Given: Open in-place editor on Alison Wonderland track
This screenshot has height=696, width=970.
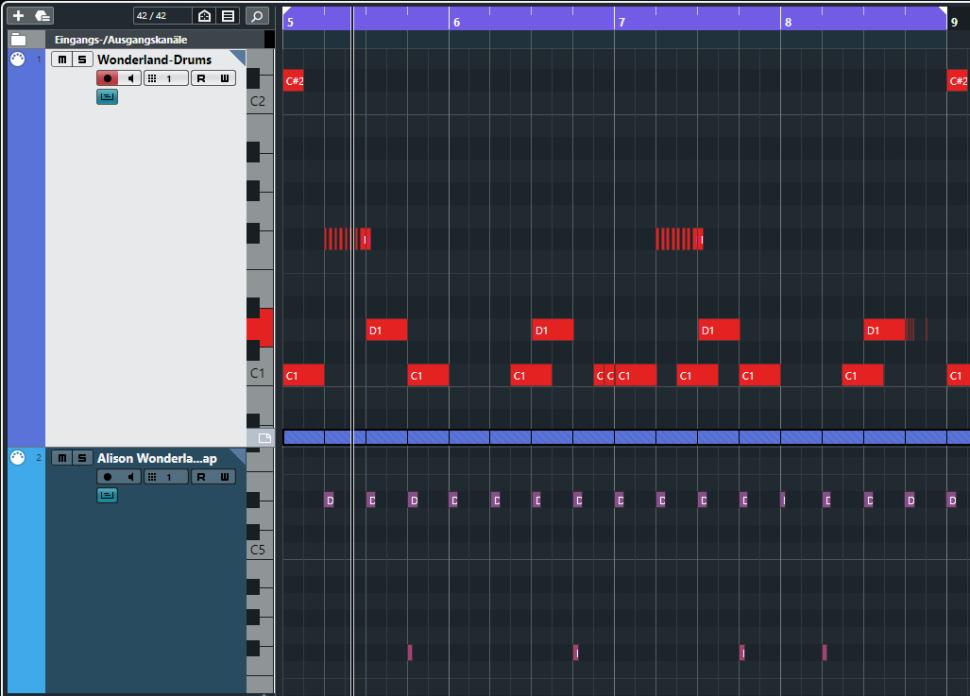Looking at the screenshot, I should pos(106,494).
